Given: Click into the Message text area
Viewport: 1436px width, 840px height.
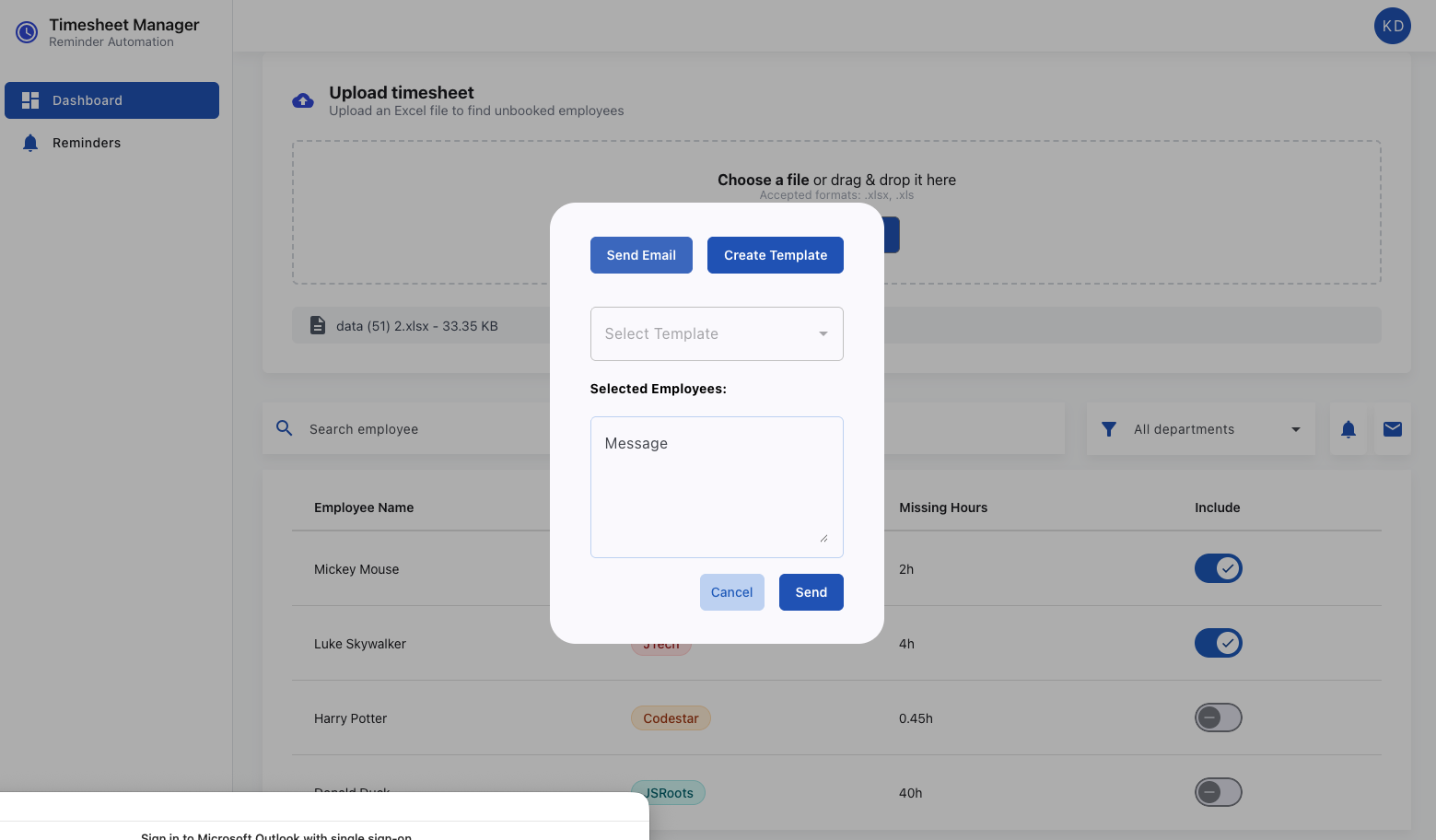Looking at the screenshot, I should coord(717,486).
